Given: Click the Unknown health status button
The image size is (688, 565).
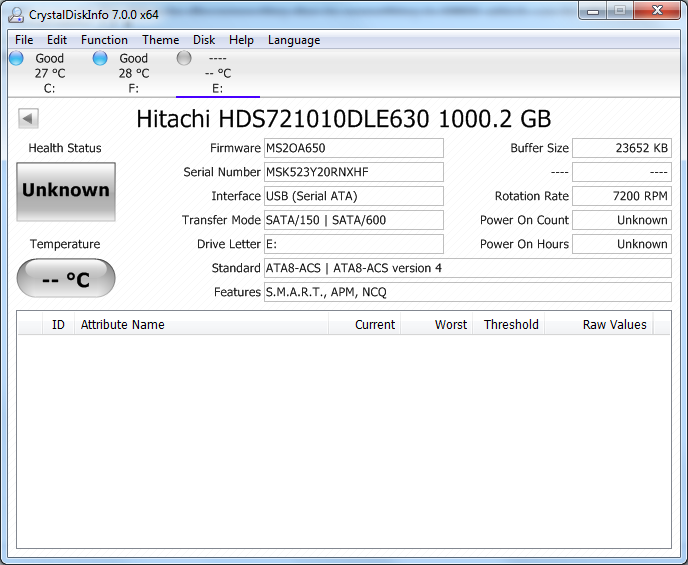Looking at the screenshot, I should pyautogui.click(x=66, y=192).
